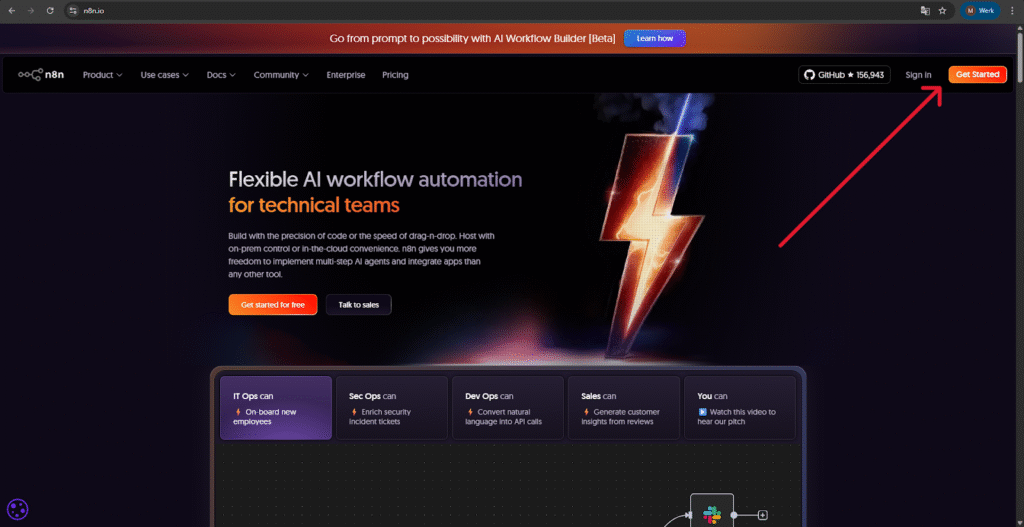
Task: Open Chrome three-dot menu
Action: tap(1012, 10)
